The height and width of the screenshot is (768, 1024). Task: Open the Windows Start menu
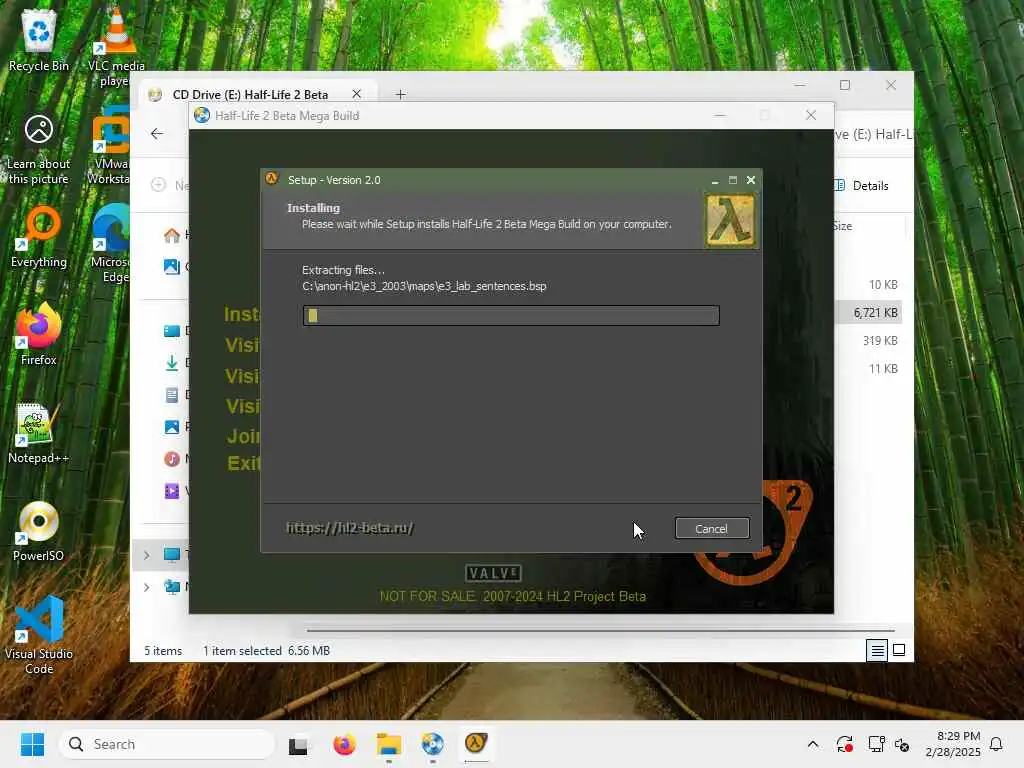[x=32, y=744]
